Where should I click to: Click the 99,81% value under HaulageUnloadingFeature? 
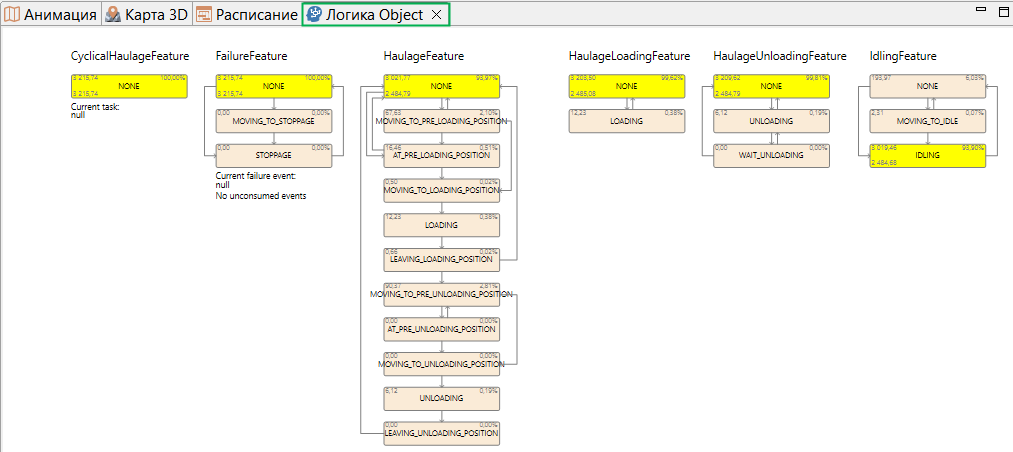(x=819, y=77)
